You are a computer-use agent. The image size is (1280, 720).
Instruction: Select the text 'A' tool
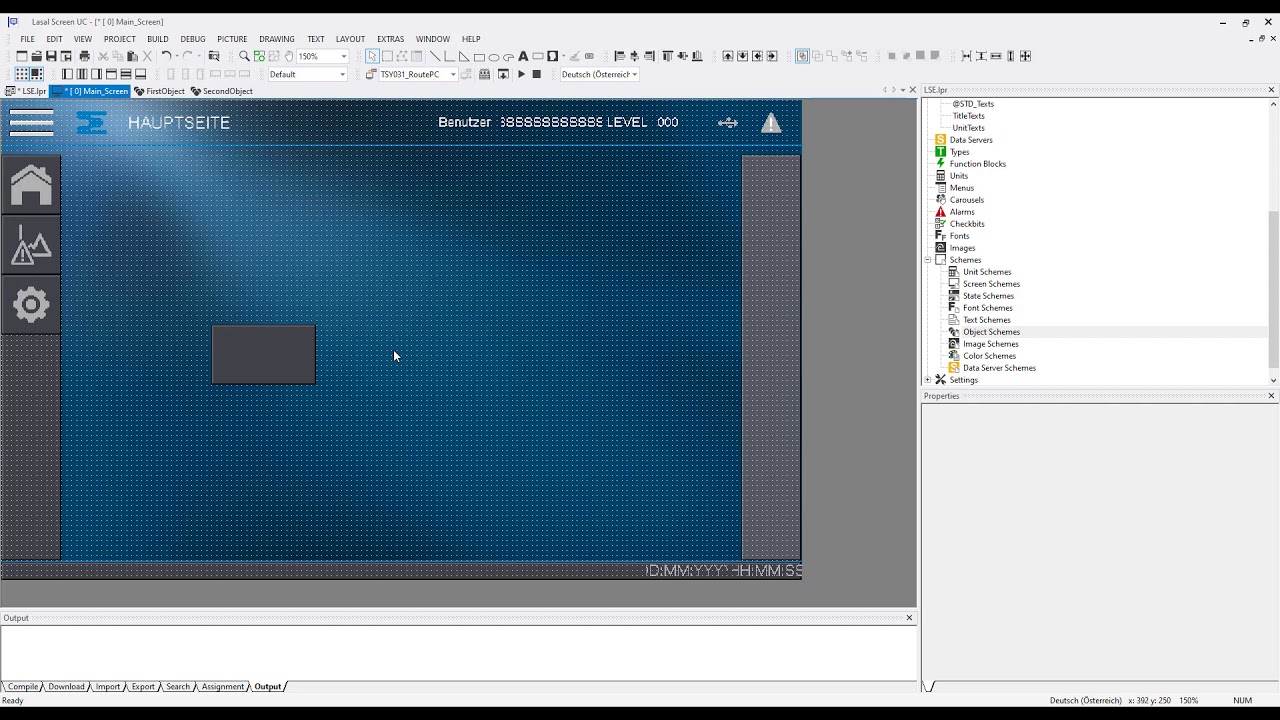(523, 56)
